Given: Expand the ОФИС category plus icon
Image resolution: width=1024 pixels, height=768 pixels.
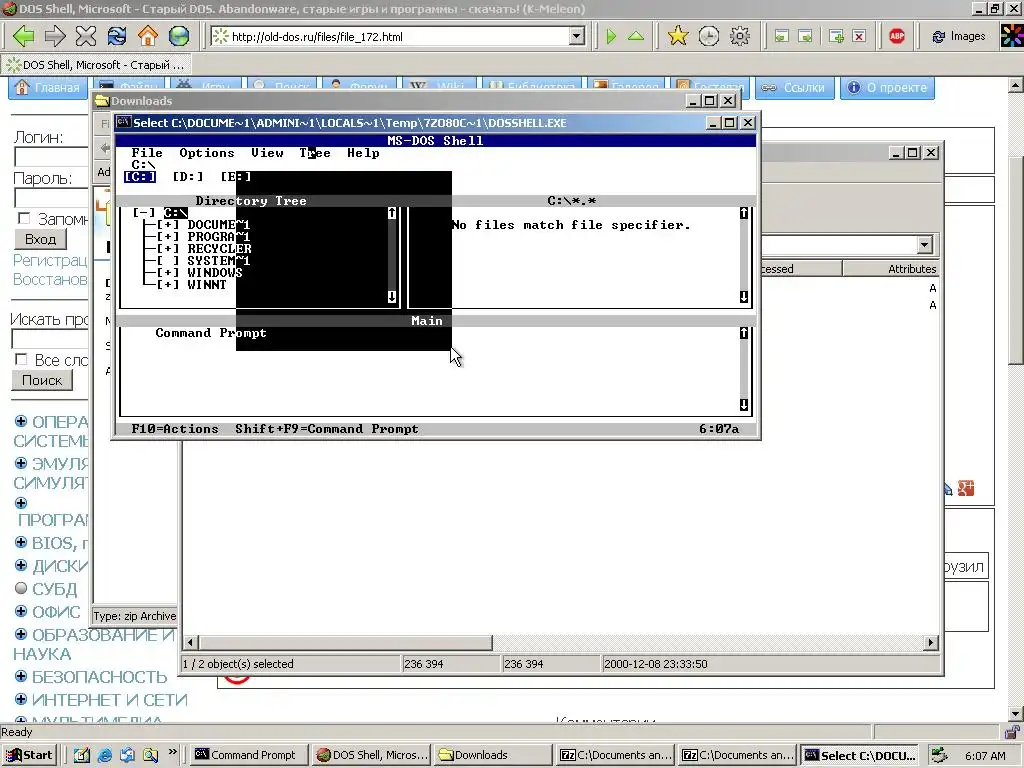Looking at the screenshot, I should [x=20, y=611].
